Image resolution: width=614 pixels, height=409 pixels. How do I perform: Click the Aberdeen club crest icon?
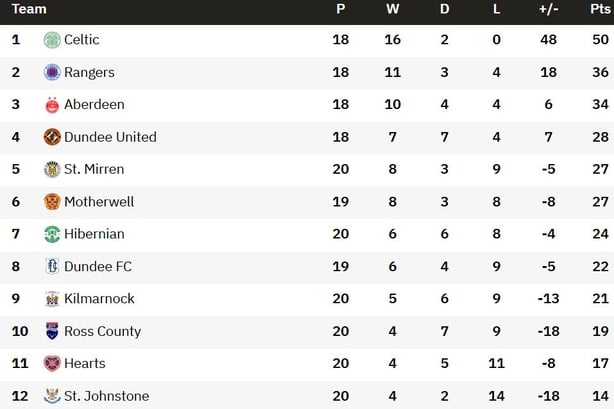coord(52,105)
